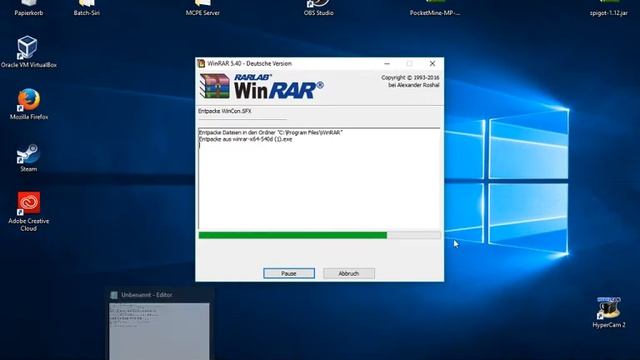
Task: Open the MCPE Server folder icon
Action: coord(202,7)
